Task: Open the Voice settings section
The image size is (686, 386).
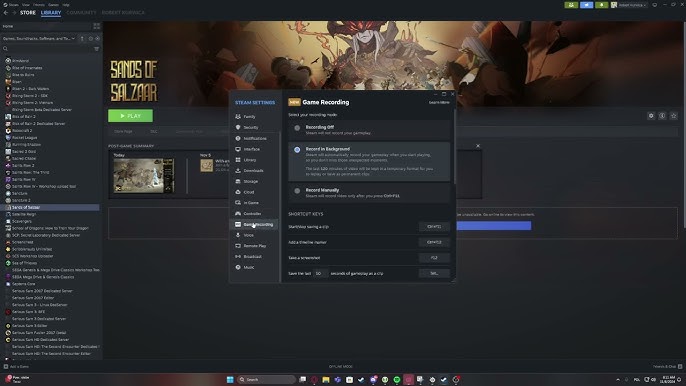Action: click(x=248, y=235)
